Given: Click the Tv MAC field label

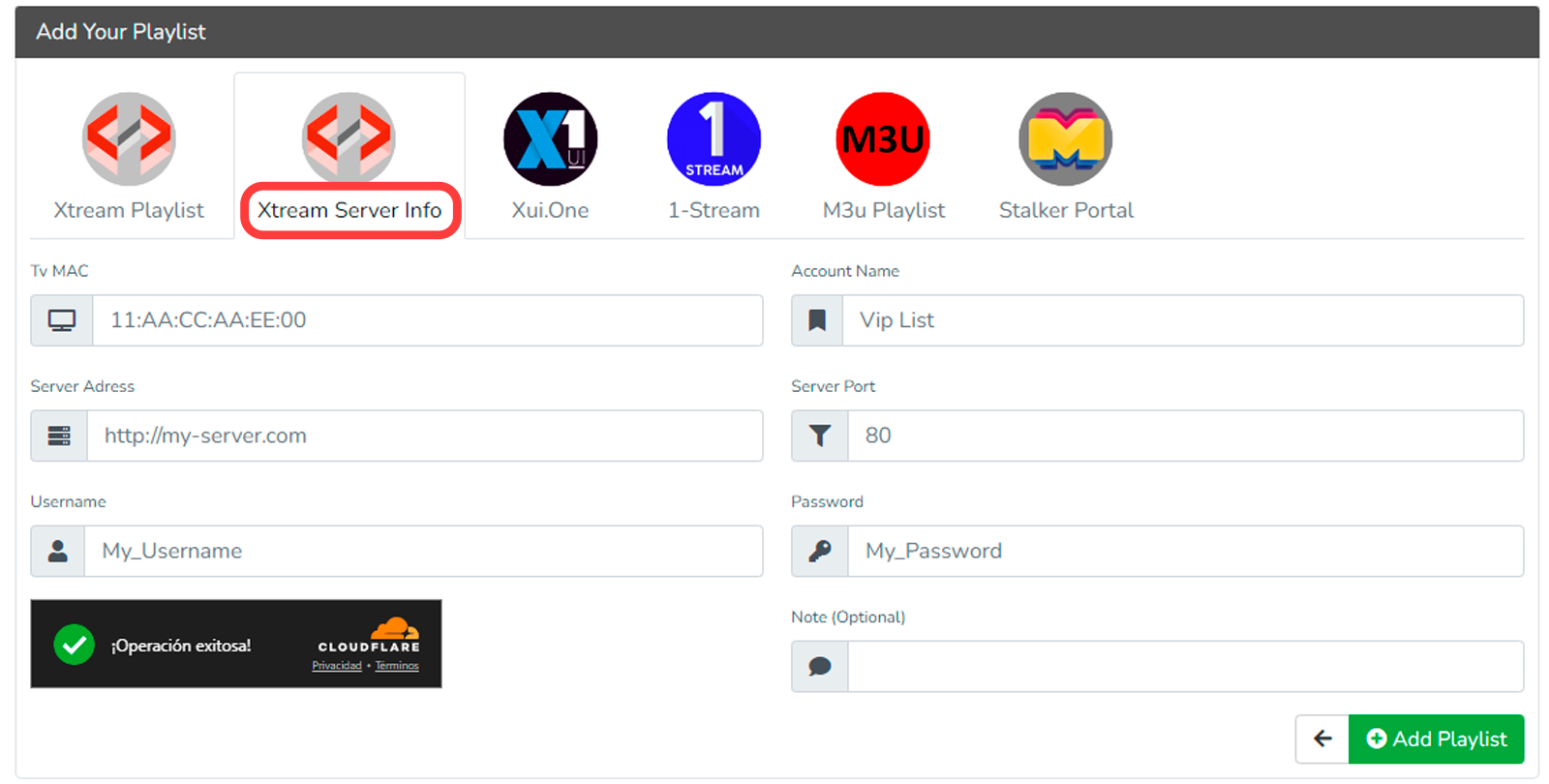Looking at the screenshot, I should click(x=59, y=271).
